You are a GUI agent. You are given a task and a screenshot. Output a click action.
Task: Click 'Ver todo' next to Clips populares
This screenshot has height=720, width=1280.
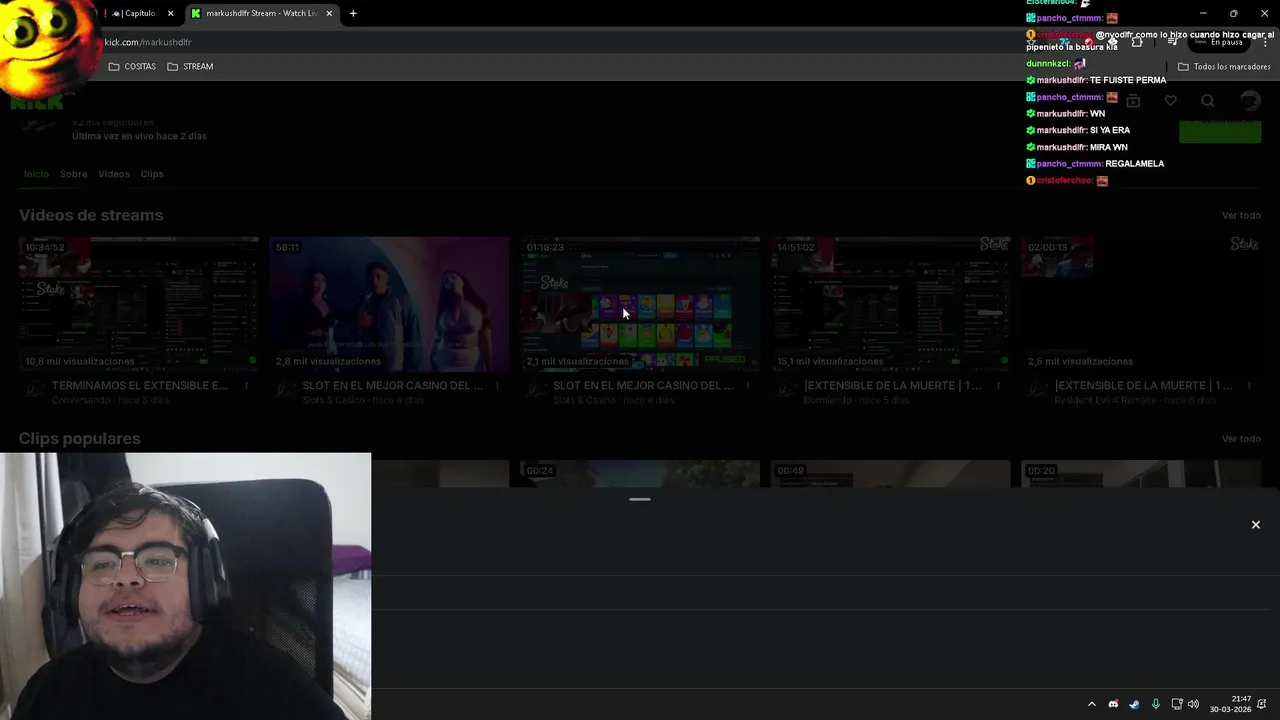[1241, 439]
